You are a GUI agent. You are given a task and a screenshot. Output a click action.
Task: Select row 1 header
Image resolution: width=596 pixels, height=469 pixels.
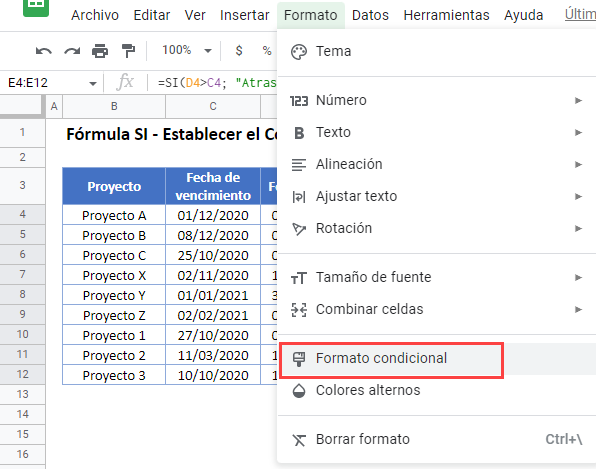22,133
